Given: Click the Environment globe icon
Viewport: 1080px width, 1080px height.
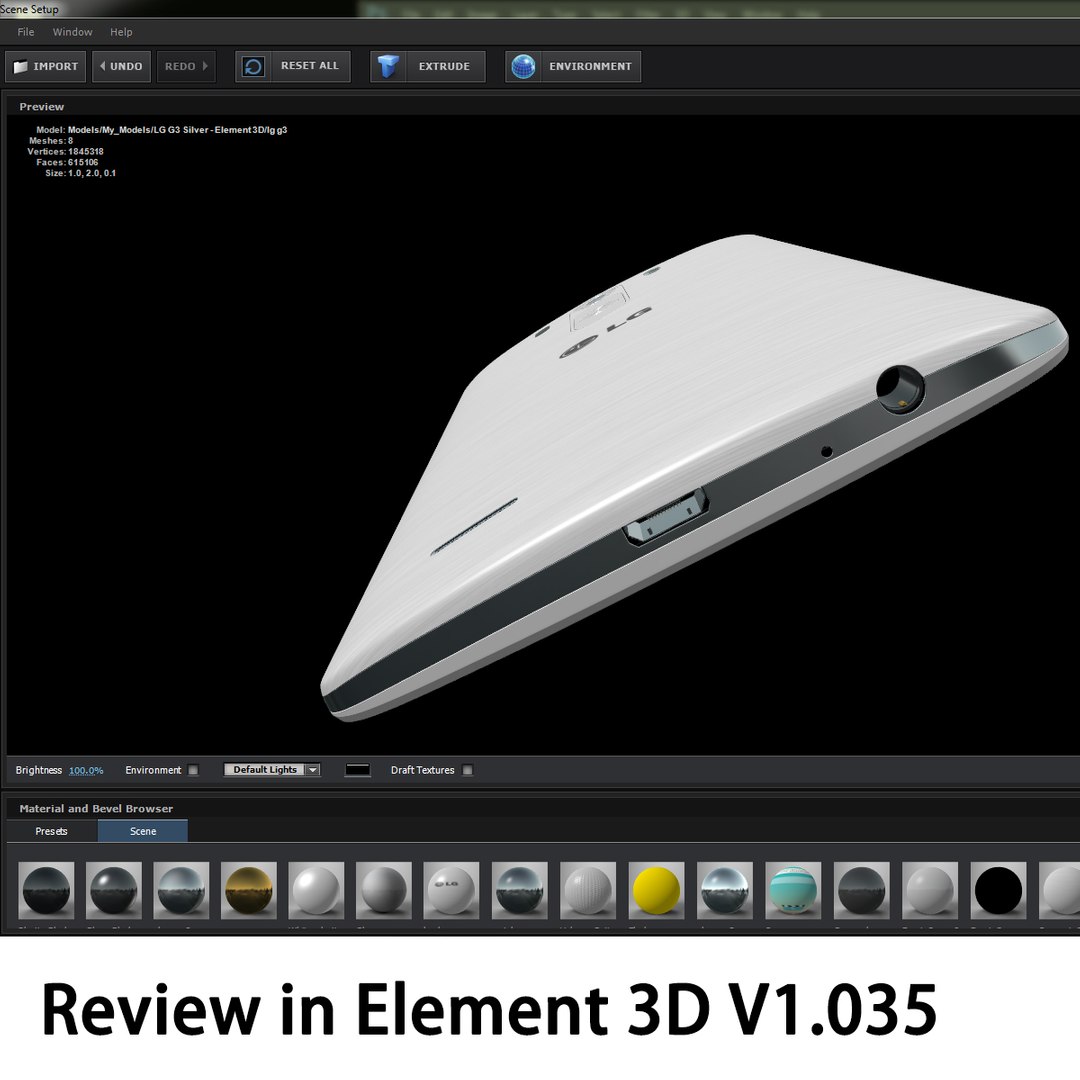Looking at the screenshot, I should point(523,66).
